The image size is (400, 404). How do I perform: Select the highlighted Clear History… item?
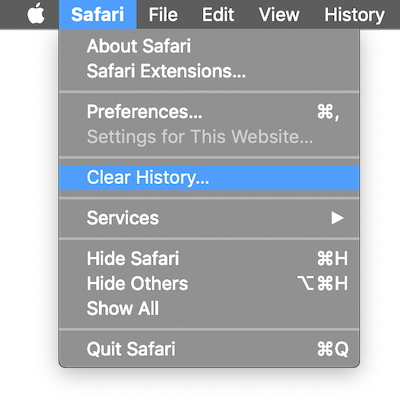click(x=209, y=177)
